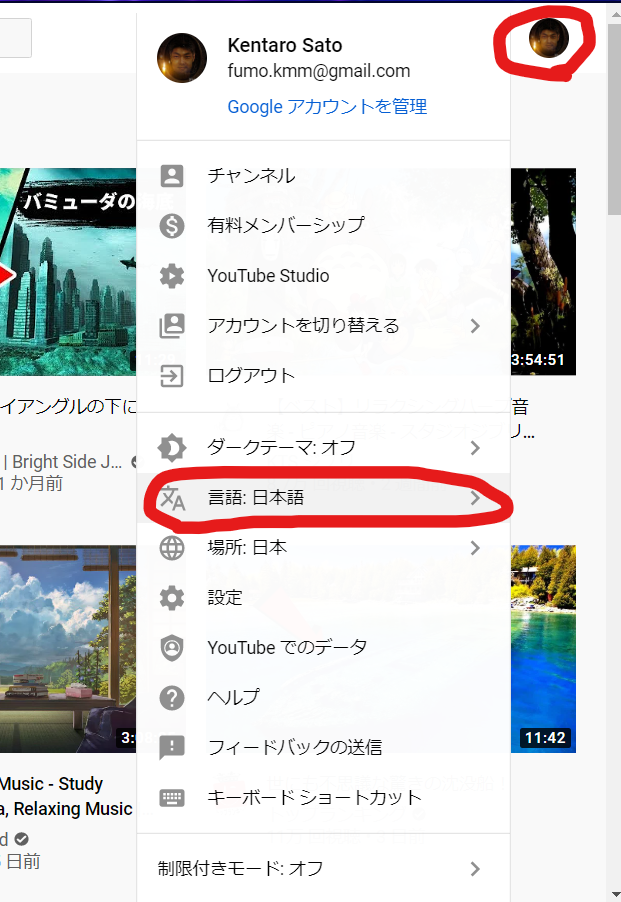Click the keyboard shortcuts icon
The image size is (621, 902).
tap(172, 798)
